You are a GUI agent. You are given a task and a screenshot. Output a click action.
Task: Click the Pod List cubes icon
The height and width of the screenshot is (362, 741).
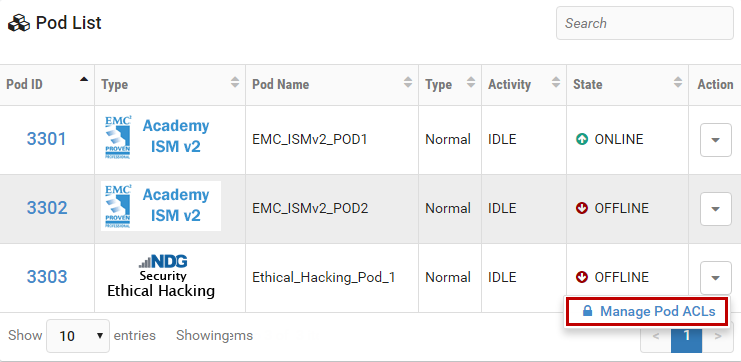(x=19, y=23)
